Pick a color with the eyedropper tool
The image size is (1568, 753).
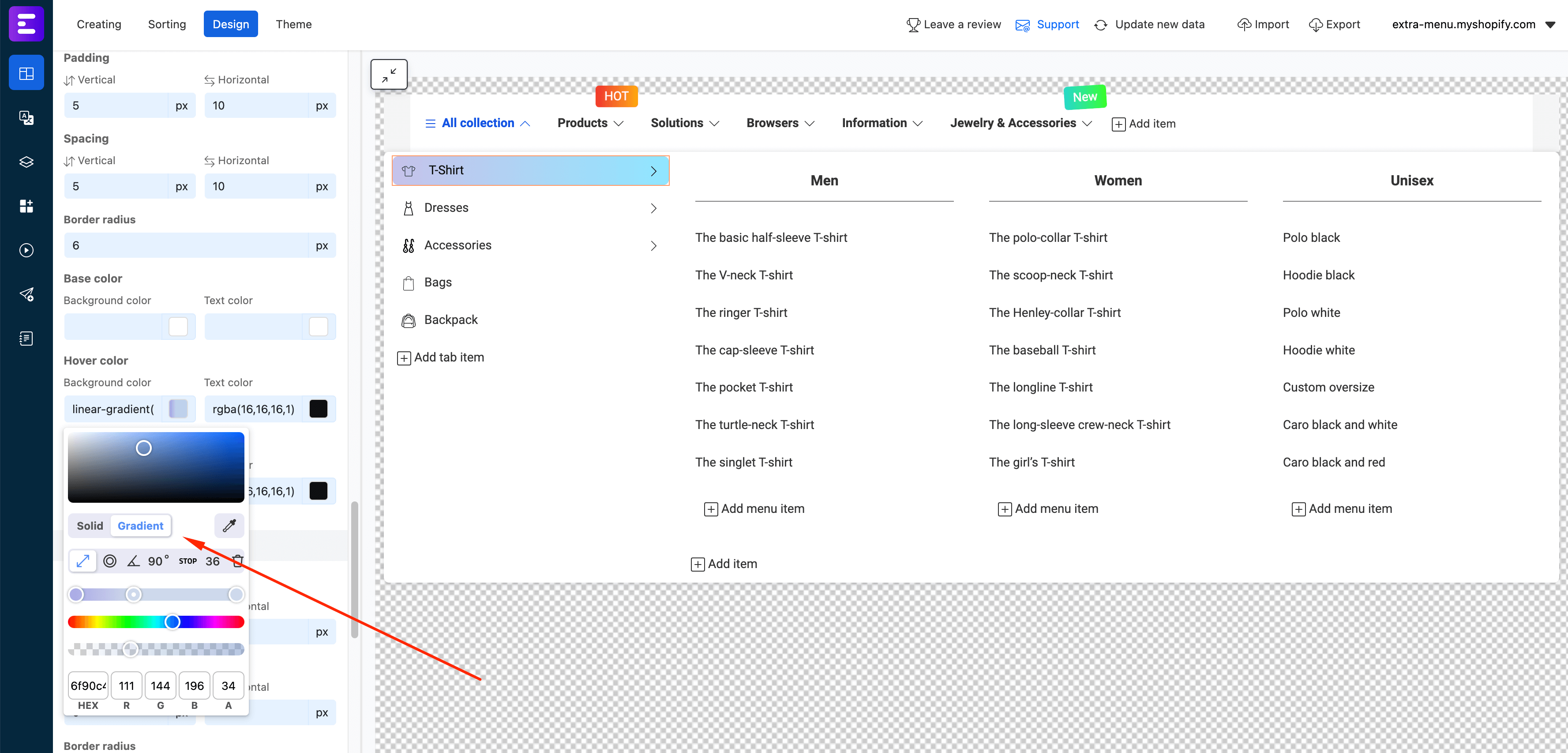tap(229, 525)
